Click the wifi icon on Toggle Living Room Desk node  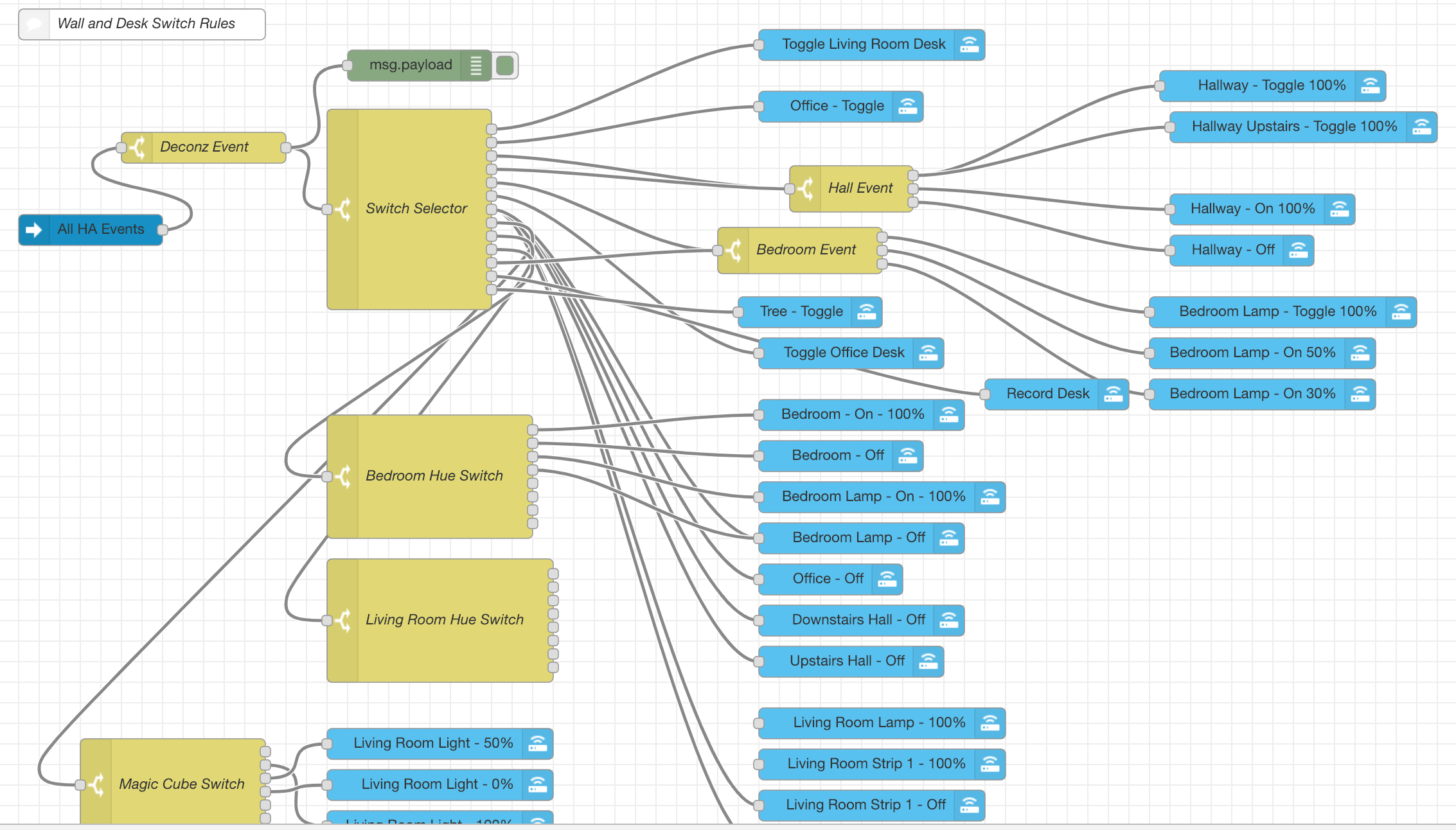(x=969, y=45)
